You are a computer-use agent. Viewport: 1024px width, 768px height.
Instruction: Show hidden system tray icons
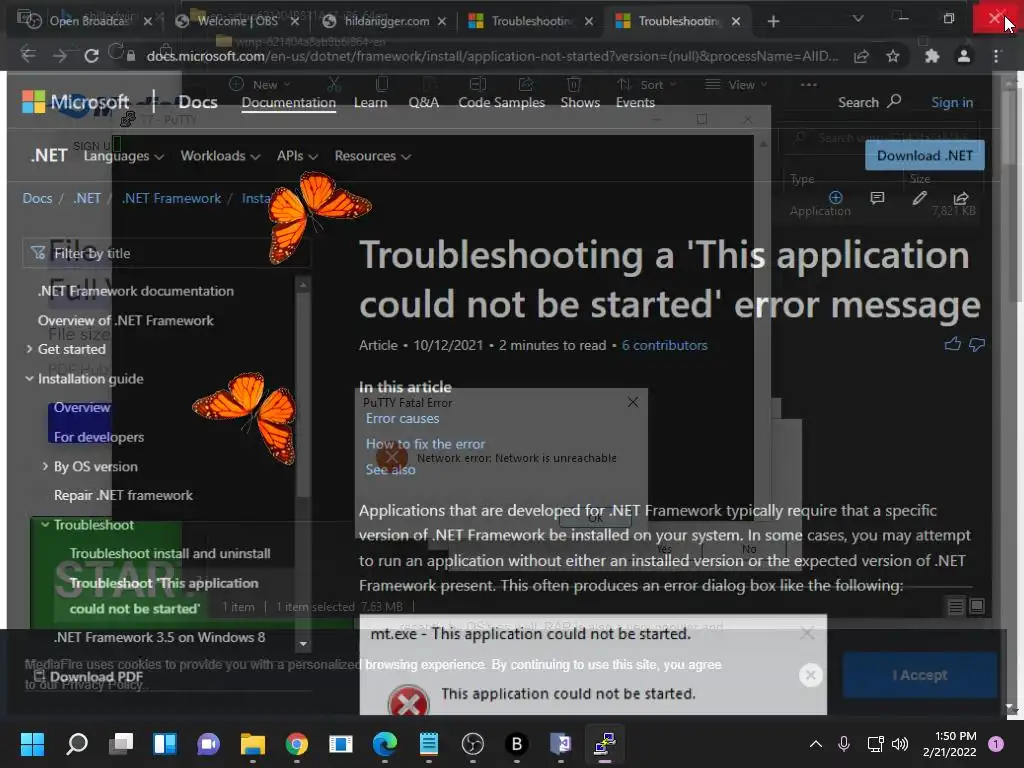[x=816, y=743]
